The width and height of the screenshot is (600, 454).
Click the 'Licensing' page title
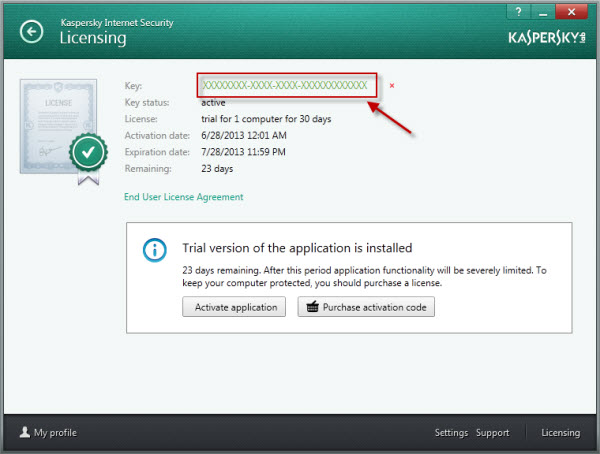click(x=93, y=38)
